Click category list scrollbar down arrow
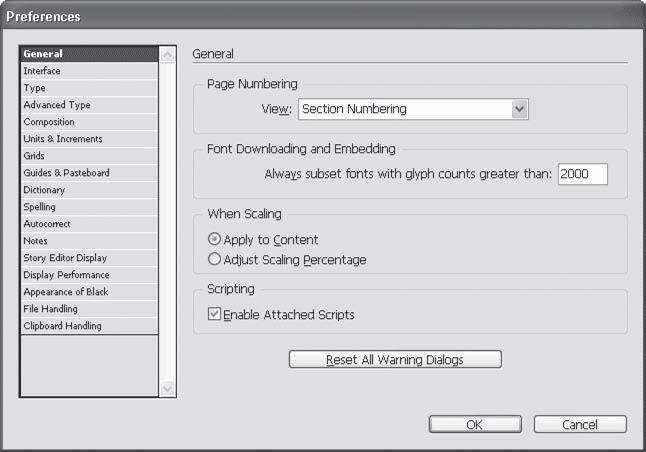Viewport: 646px width, 452px height. 167,388
